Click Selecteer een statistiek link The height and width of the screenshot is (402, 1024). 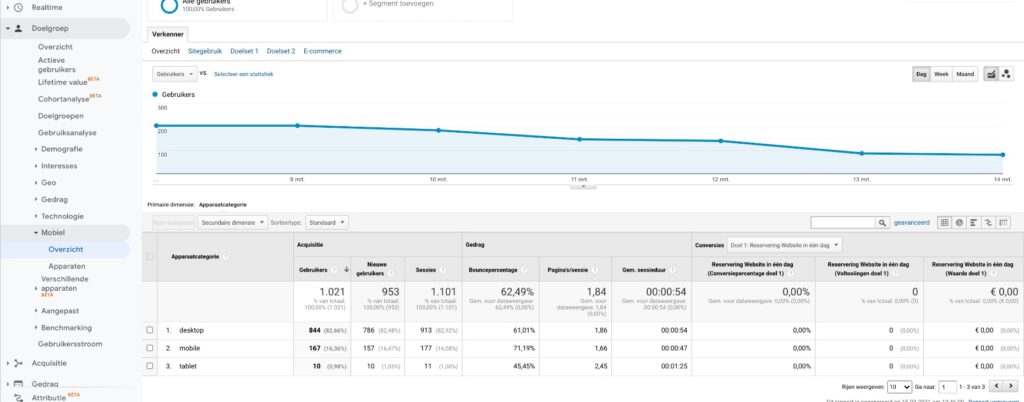click(244, 74)
